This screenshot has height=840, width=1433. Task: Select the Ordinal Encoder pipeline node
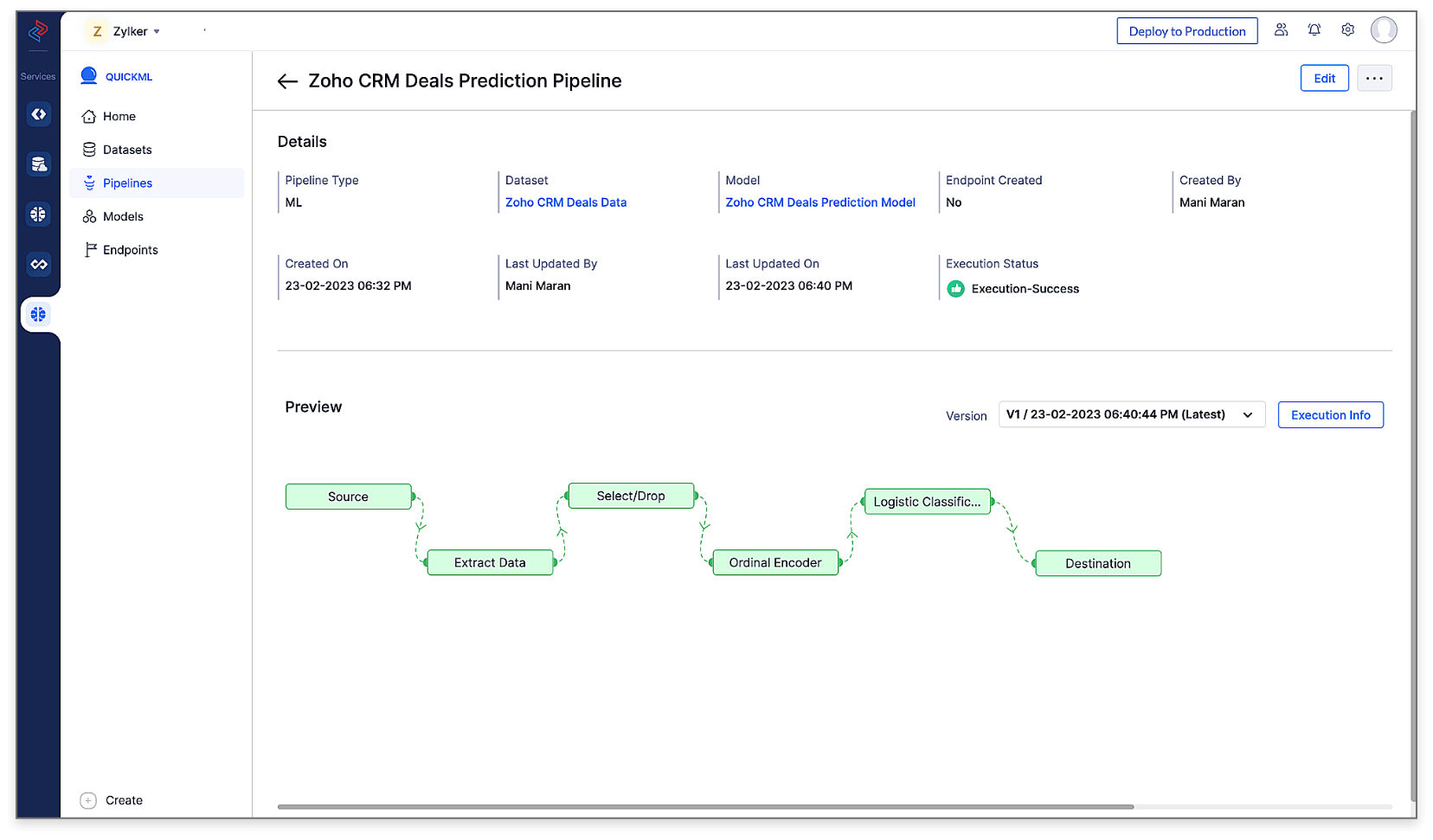(775, 562)
